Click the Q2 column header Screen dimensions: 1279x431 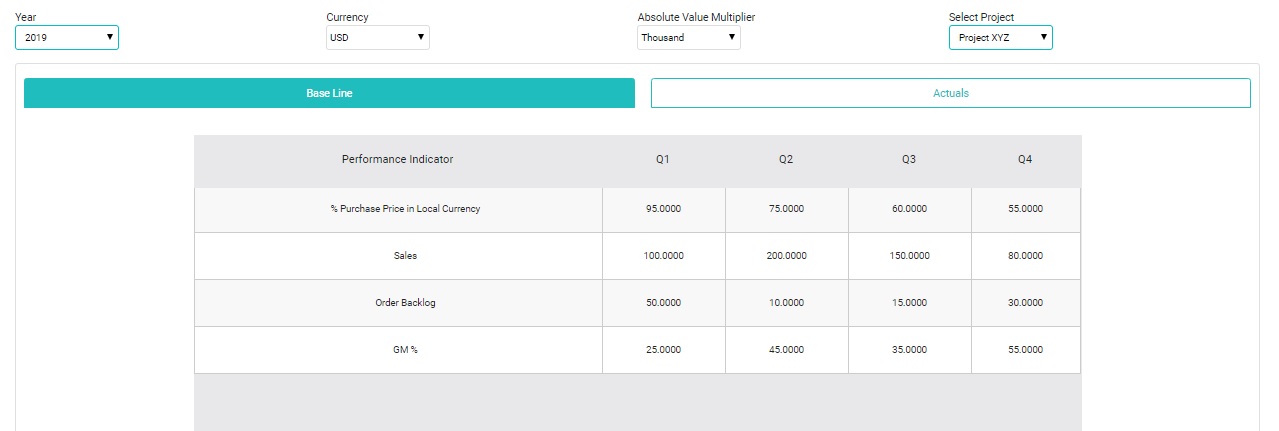point(786,160)
